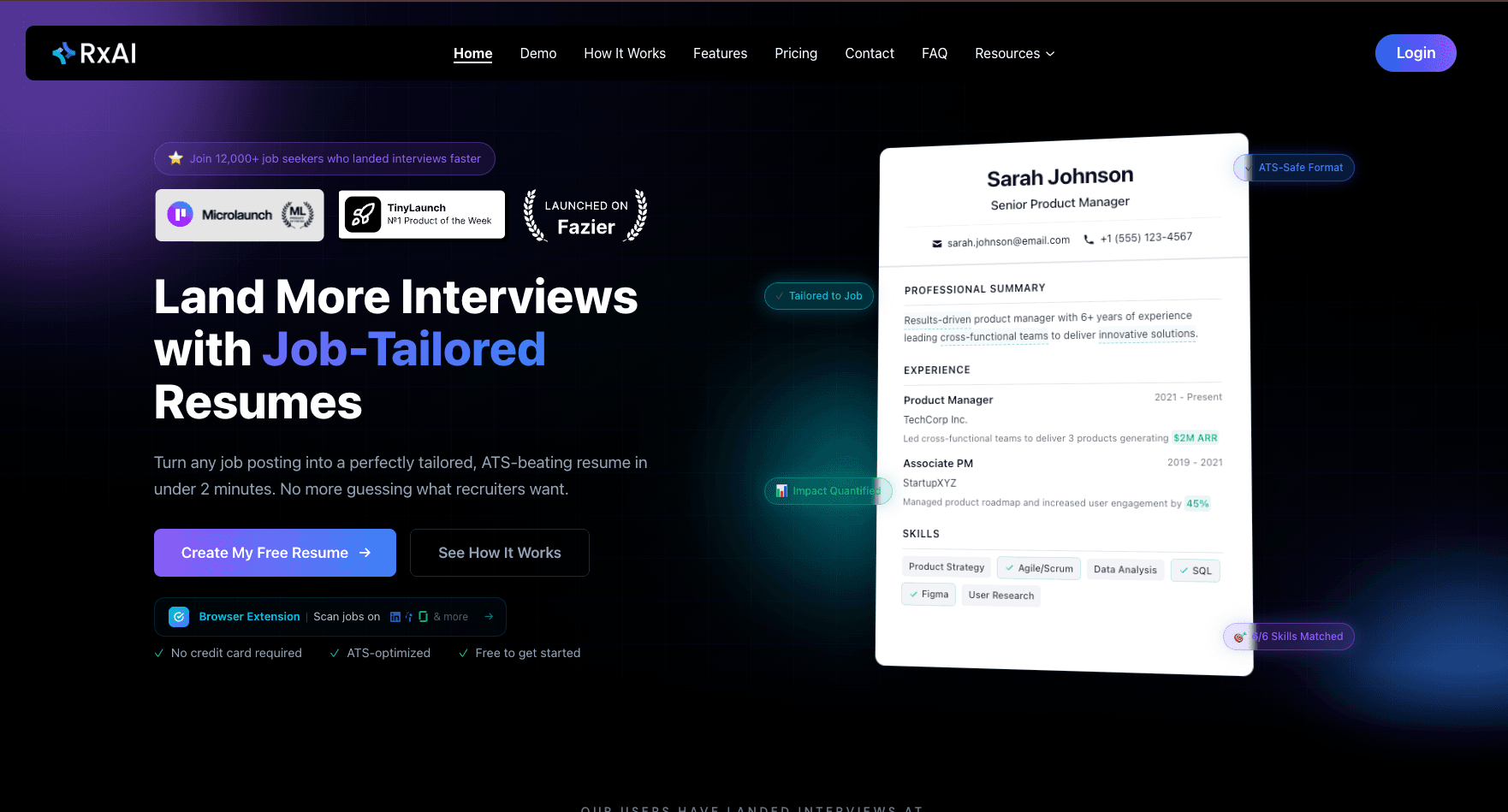
Task: Click the $2M ARR highlight in the resume
Action: click(1195, 438)
